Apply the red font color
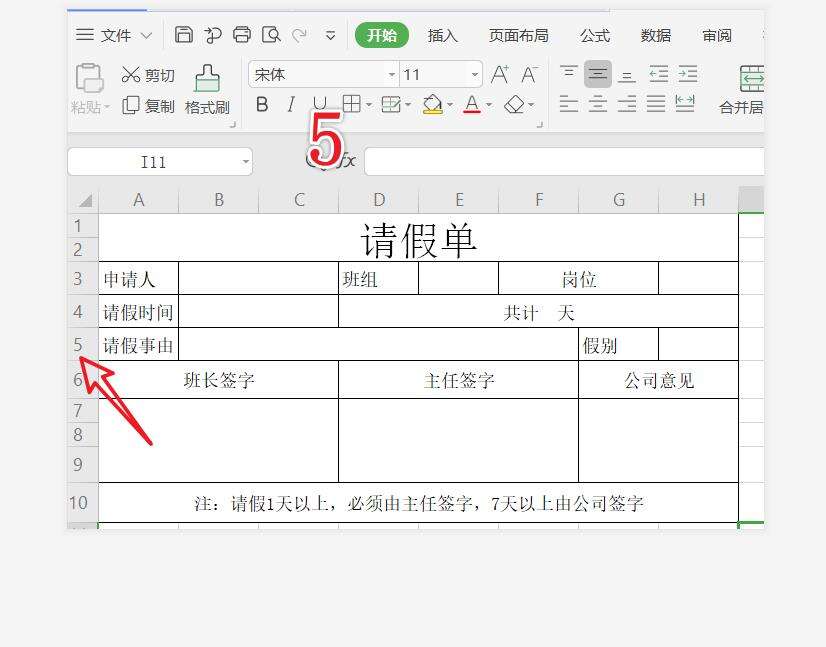 [472, 104]
